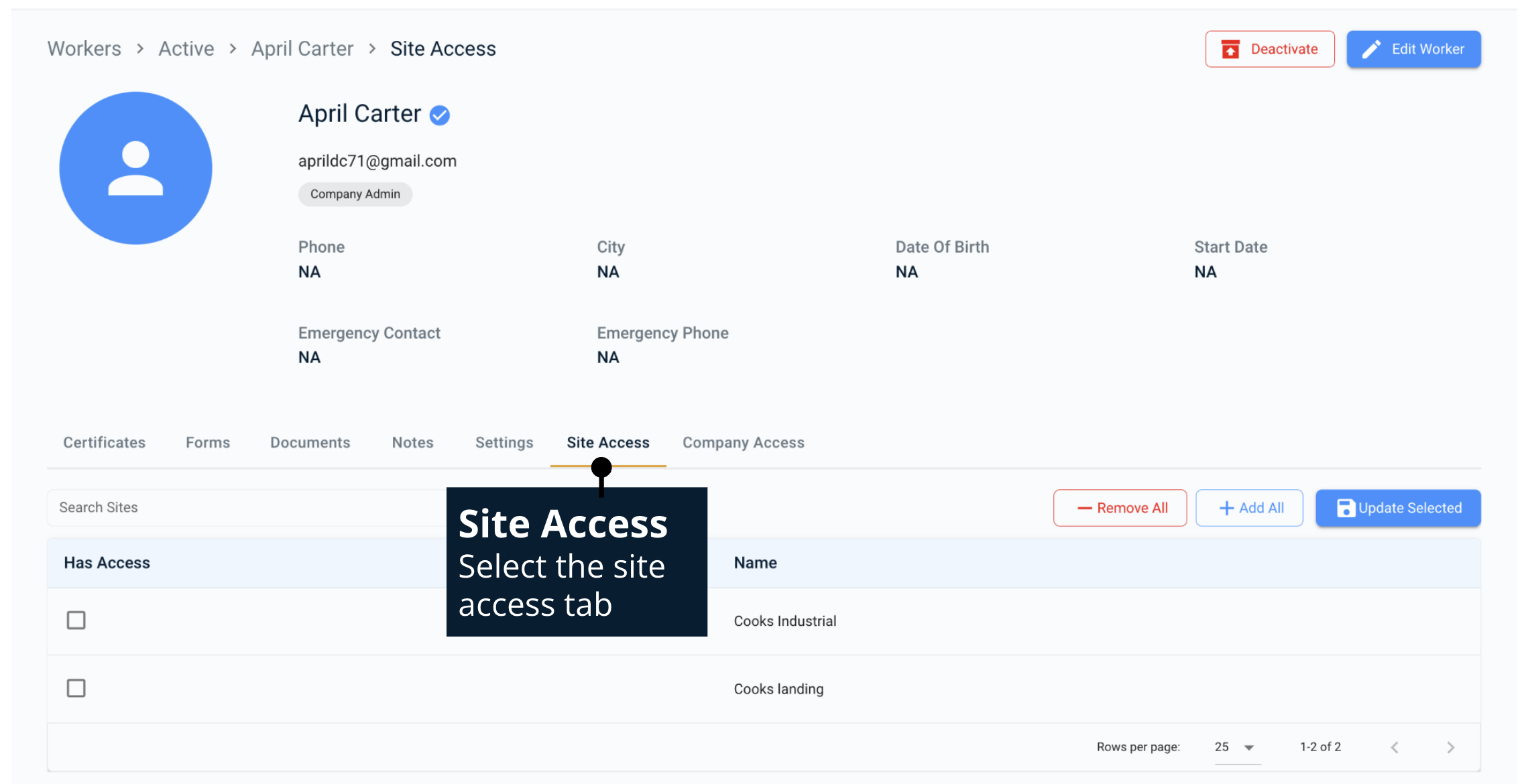
Task: Check the Cooks Industrial access checkbox
Action: pos(76,620)
